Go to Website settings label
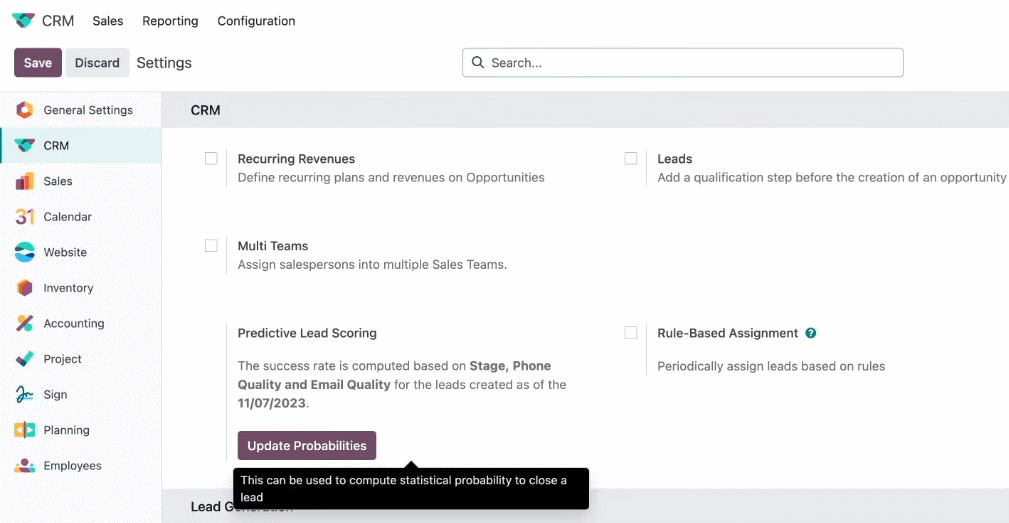The height and width of the screenshot is (523, 1009). (x=65, y=252)
